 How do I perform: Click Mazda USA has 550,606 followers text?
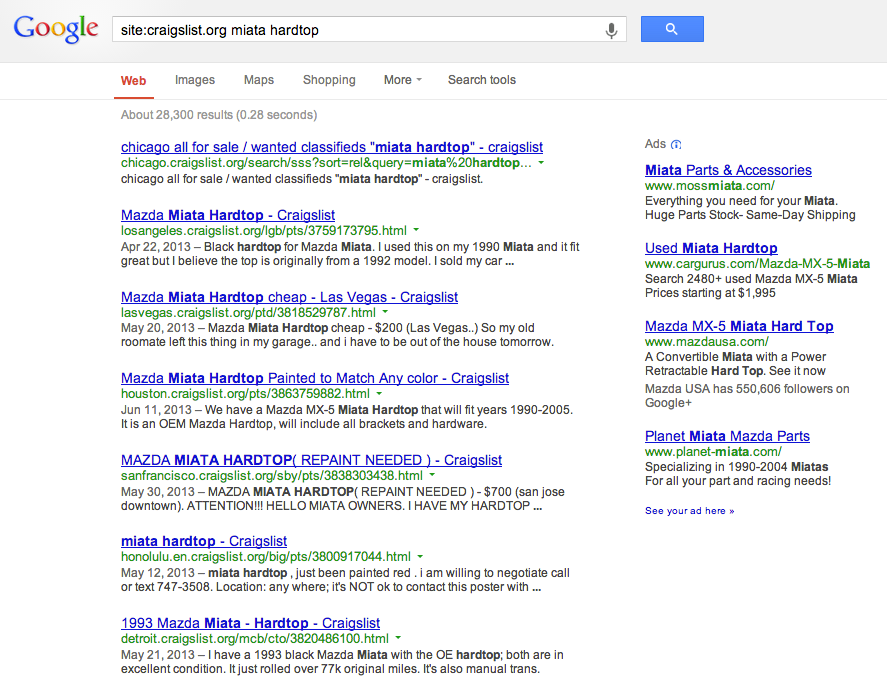click(x=747, y=395)
